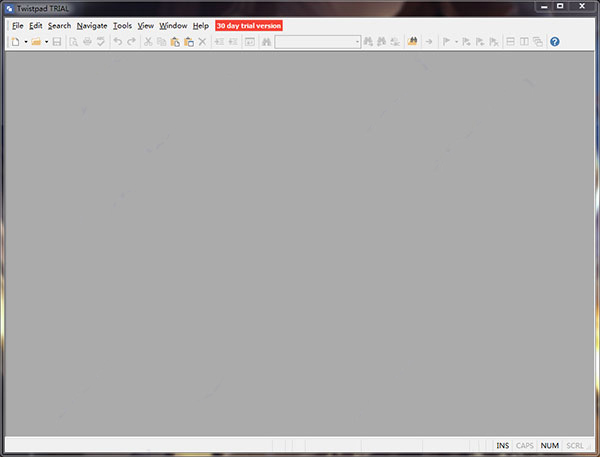Viewport: 600px width, 457px height.
Task: Open the Tools menu
Action: click(122, 26)
